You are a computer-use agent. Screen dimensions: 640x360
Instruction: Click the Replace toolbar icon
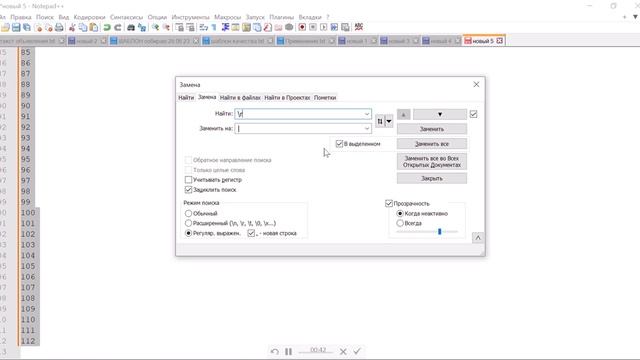coord(141,27)
